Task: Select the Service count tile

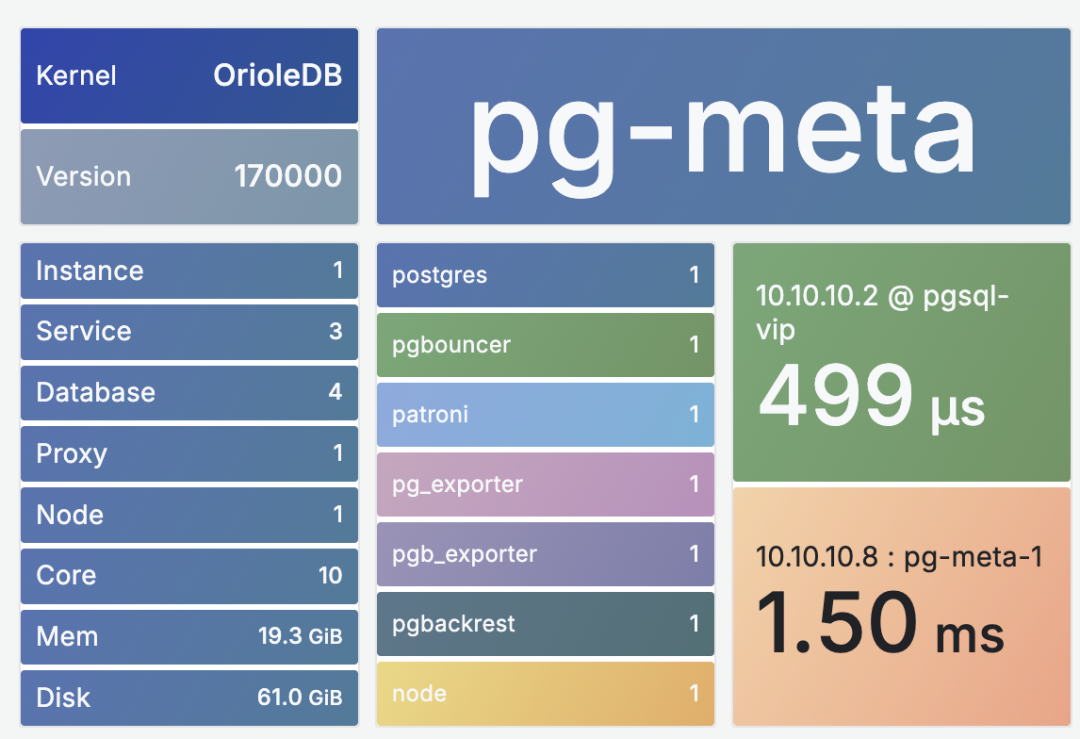Action: 189,331
